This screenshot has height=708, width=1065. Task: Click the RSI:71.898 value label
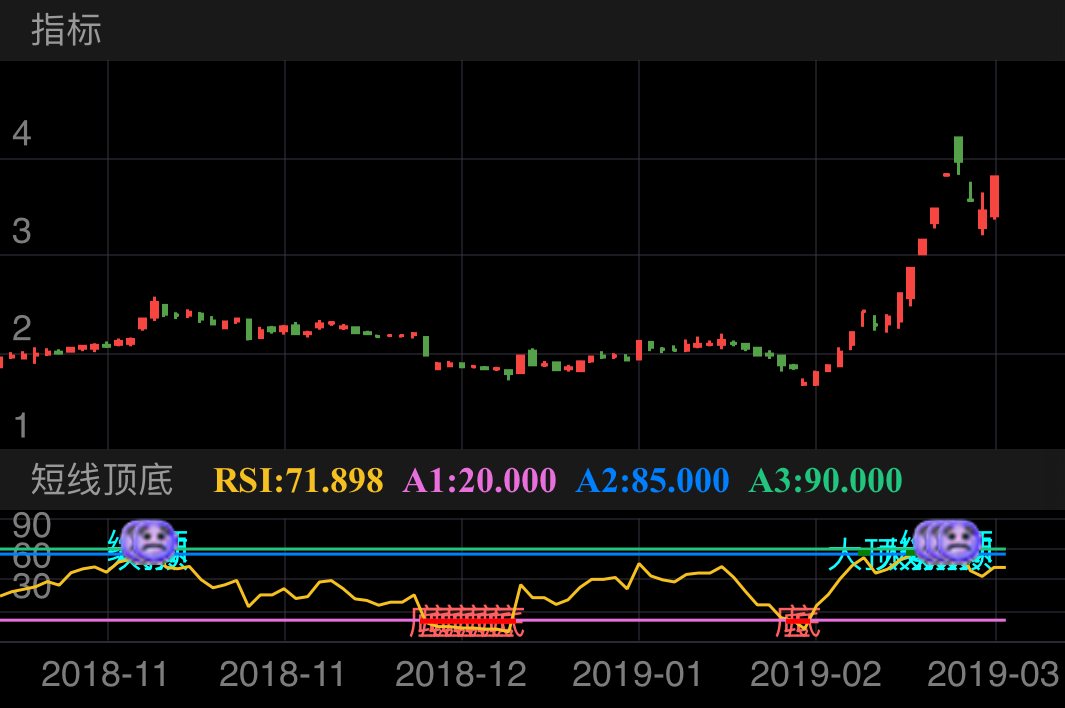[298, 480]
